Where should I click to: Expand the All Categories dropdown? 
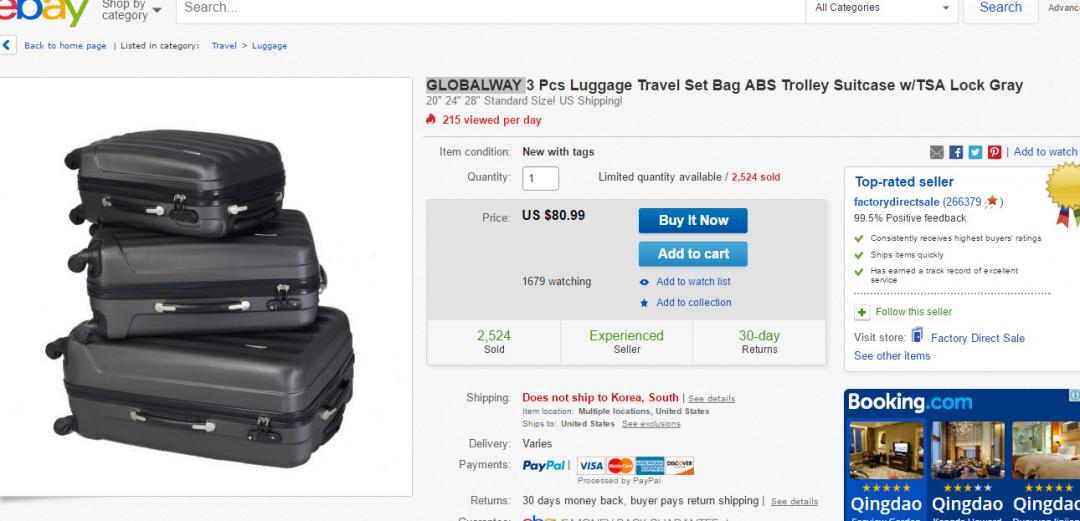[x=882, y=8]
